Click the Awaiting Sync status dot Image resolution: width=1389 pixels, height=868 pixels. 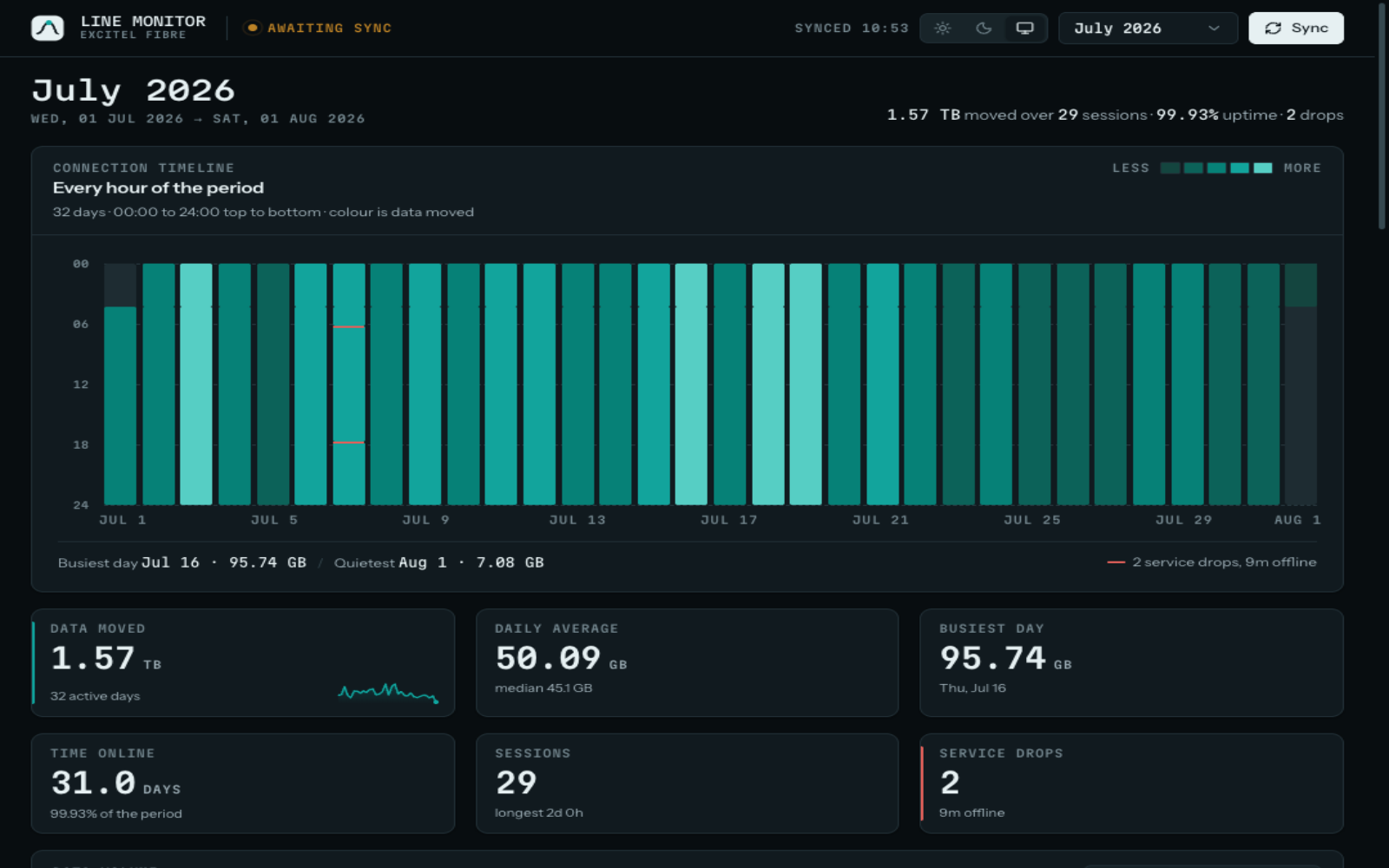(252, 28)
